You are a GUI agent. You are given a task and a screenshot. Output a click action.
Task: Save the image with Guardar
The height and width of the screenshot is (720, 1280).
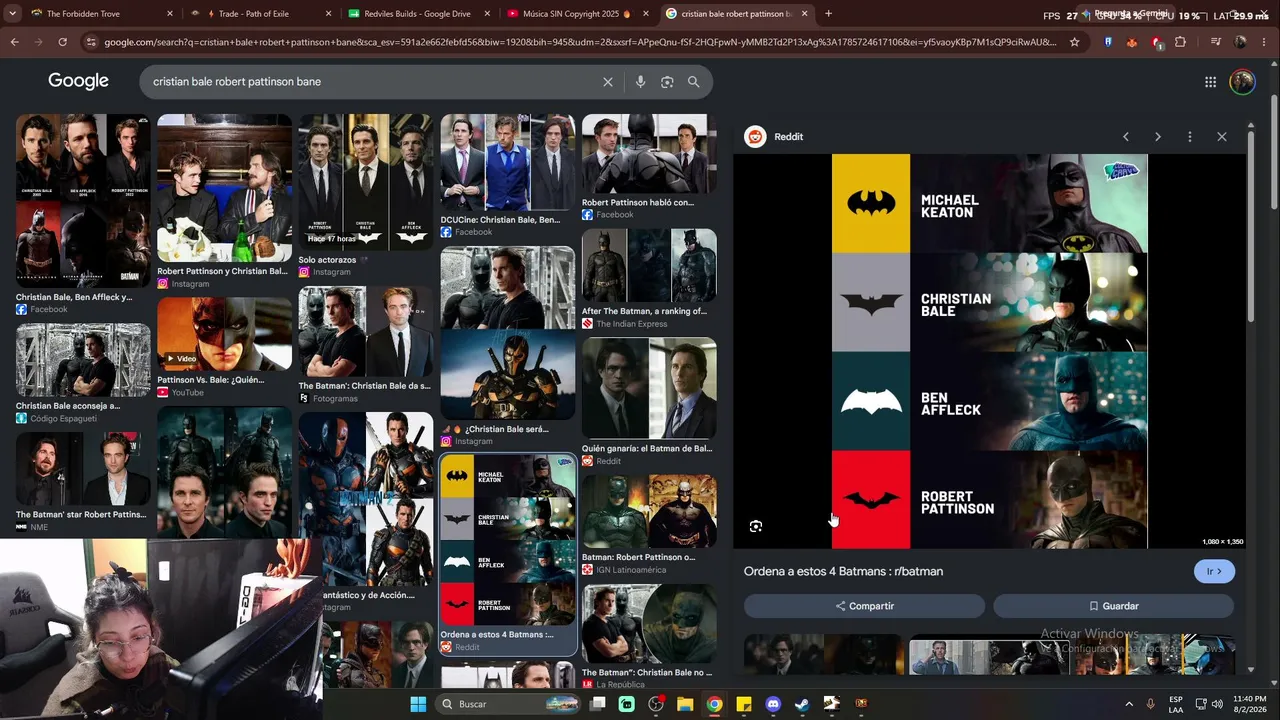point(1113,606)
